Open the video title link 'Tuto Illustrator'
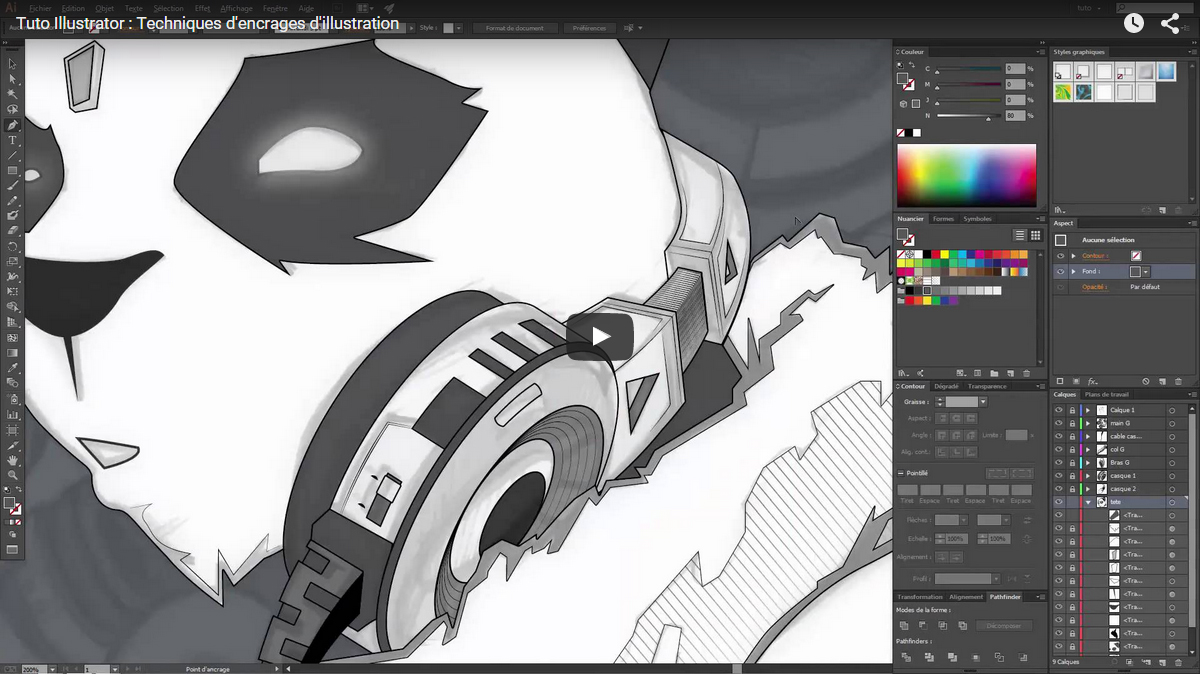1200x674 pixels. [208, 23]
